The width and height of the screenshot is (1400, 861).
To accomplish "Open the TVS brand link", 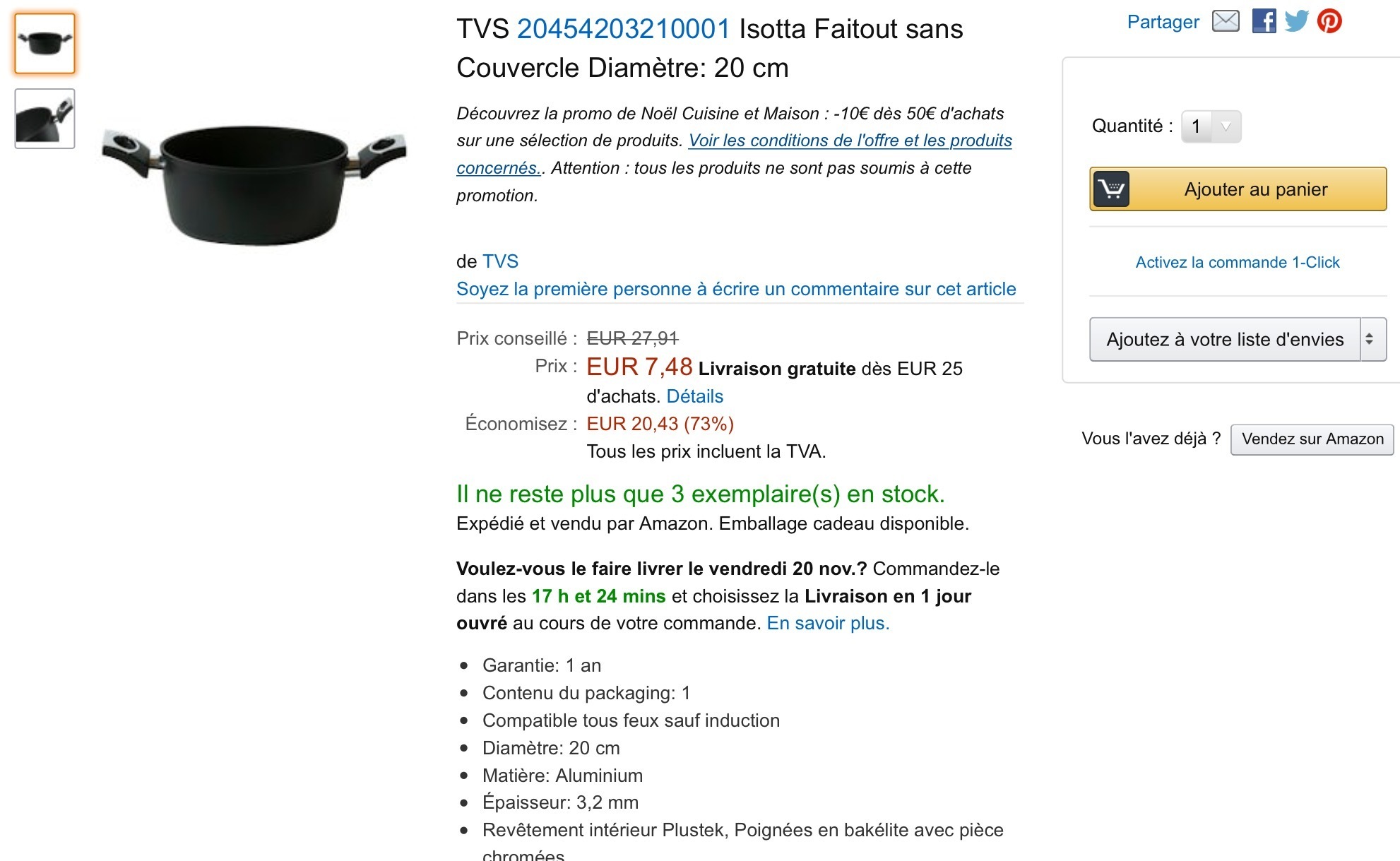I will pyautogui.click(x=500, y=261).
